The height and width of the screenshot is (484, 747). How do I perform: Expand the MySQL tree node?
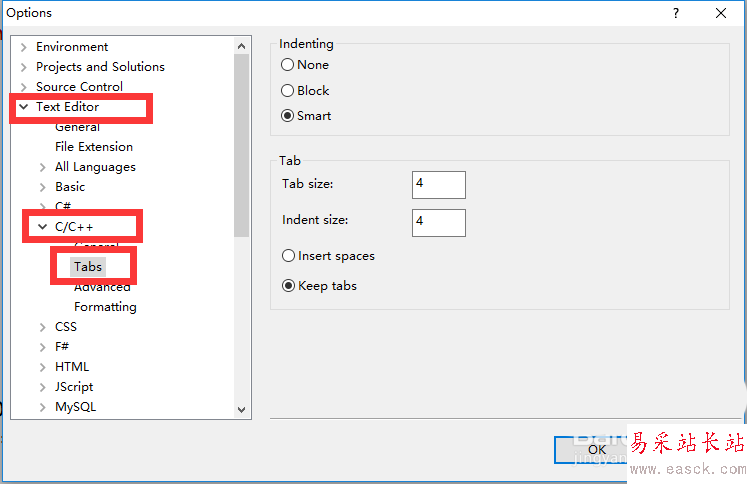click(42, 407)
